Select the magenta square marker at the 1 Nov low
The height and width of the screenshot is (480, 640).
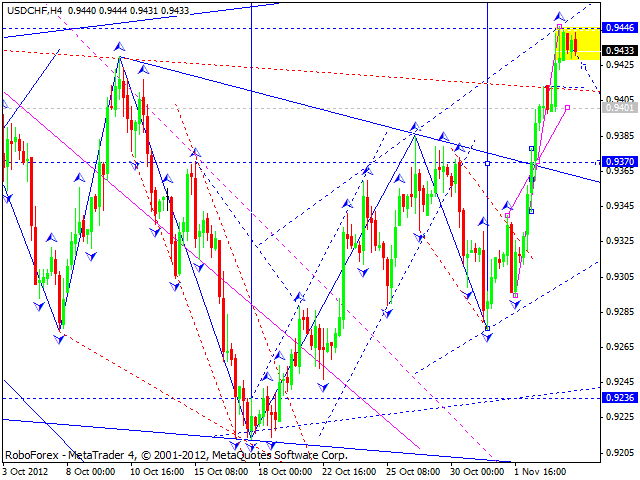(515, 295)
